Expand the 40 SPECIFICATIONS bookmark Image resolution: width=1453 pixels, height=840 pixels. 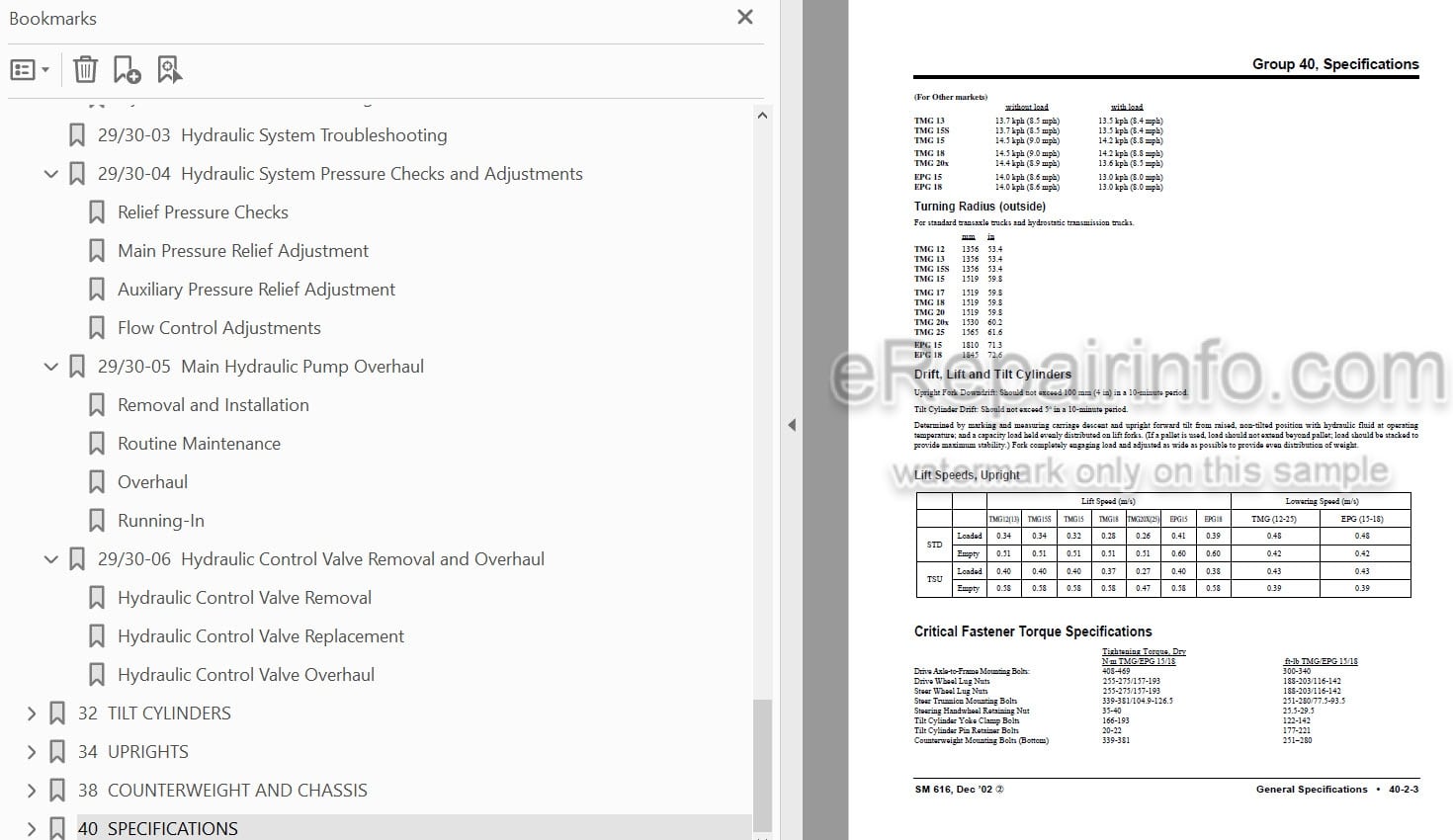point(32,829)
